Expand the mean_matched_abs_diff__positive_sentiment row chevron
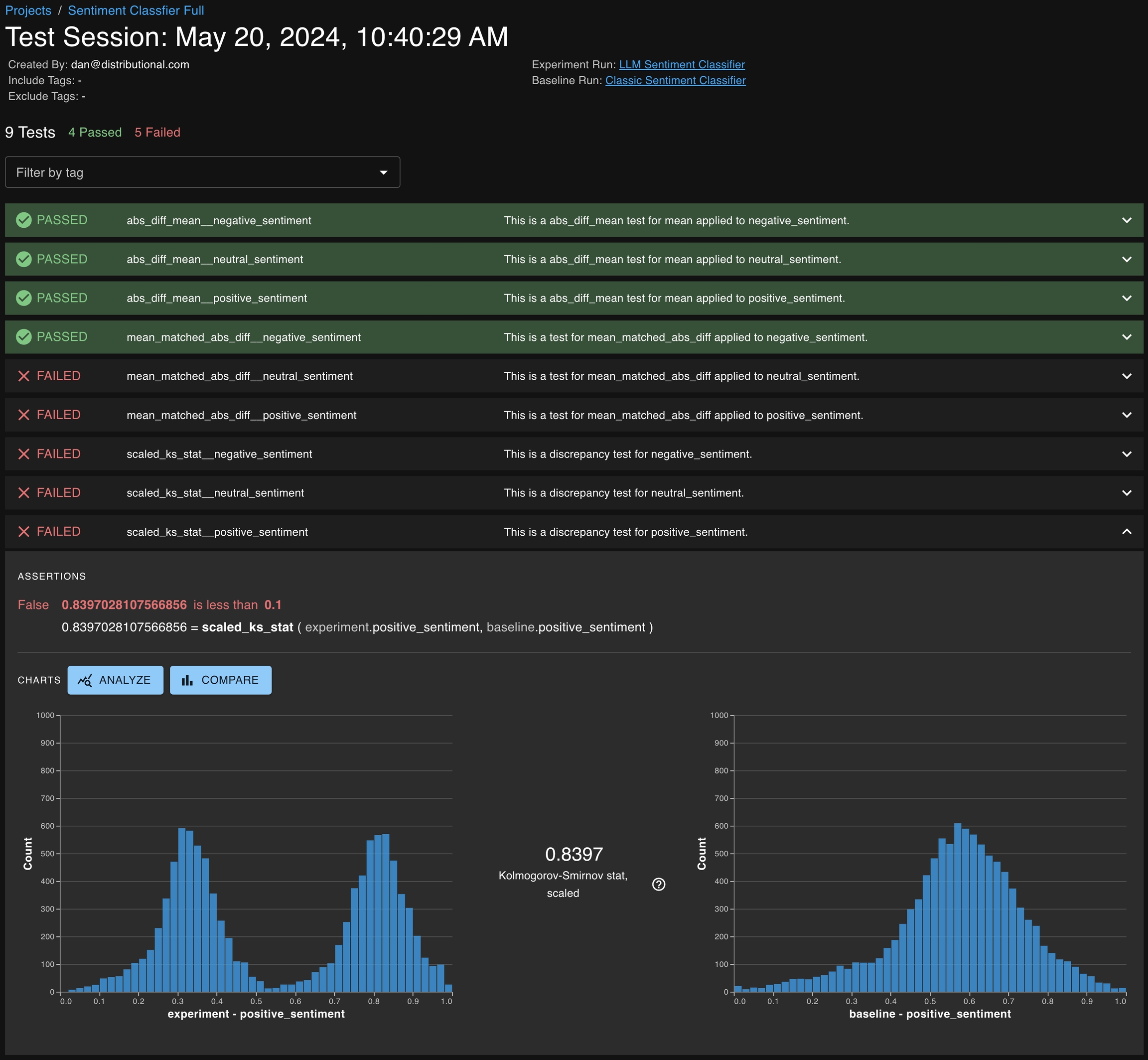This screenshot has width=1148, height=1060. [1126, 415]
